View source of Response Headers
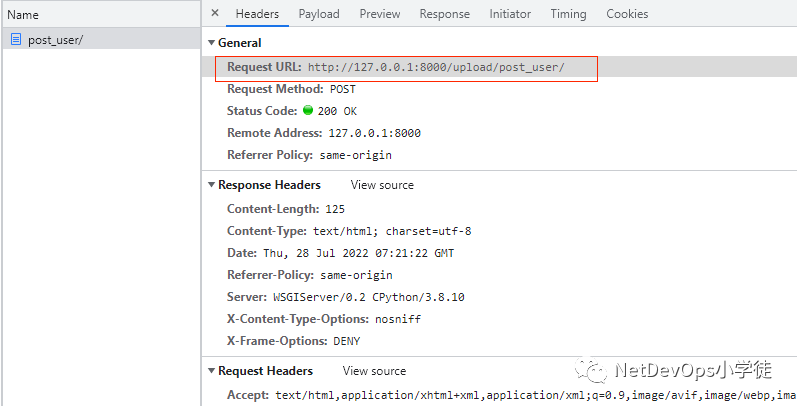This screenshot has width=797, height=406. pyautogui.click(x=382, y=185)
